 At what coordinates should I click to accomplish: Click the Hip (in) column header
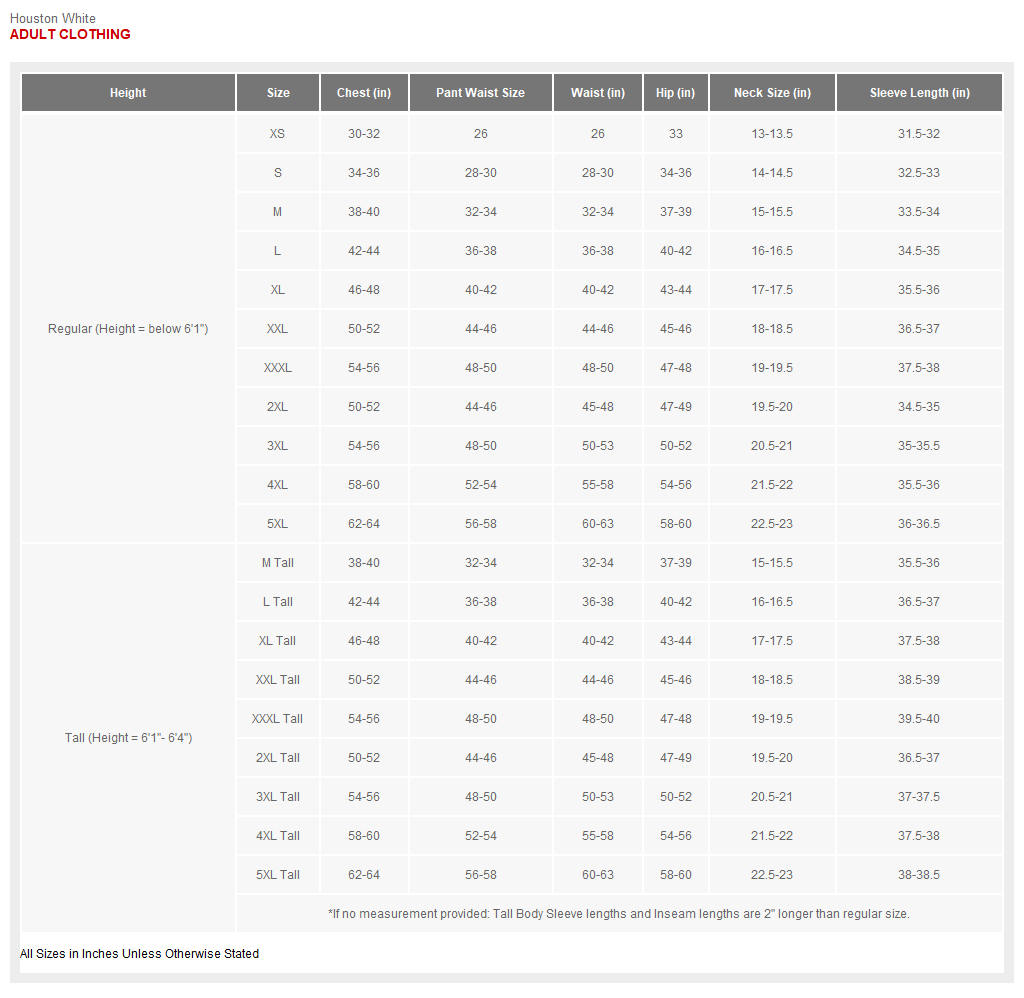(x=675, y=93)
